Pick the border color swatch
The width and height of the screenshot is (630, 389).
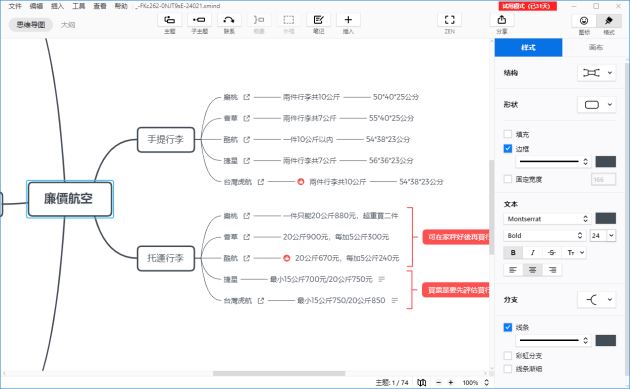[x=605, y=162]
